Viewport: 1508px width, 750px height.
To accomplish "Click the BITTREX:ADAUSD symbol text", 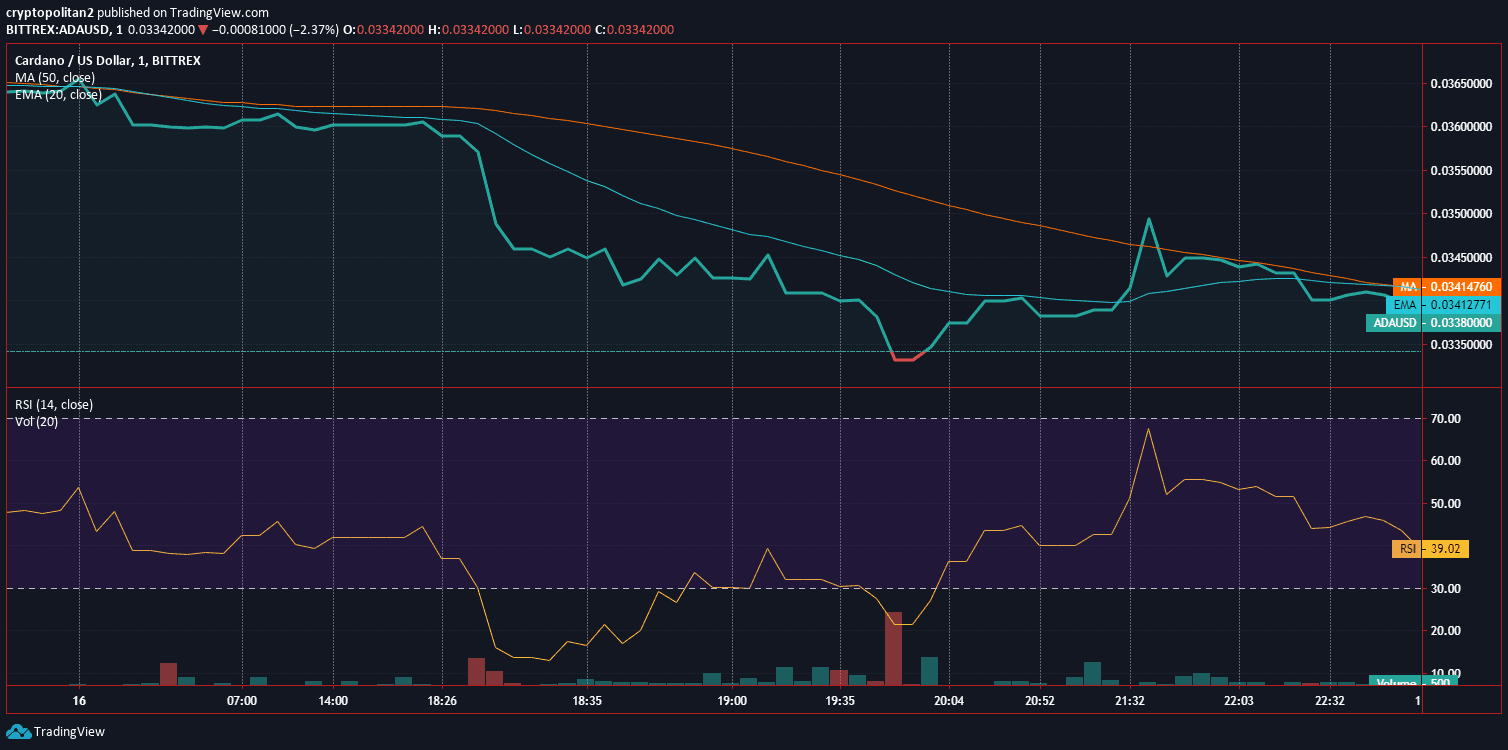I will pyautogui.click(x=57, y=30).
